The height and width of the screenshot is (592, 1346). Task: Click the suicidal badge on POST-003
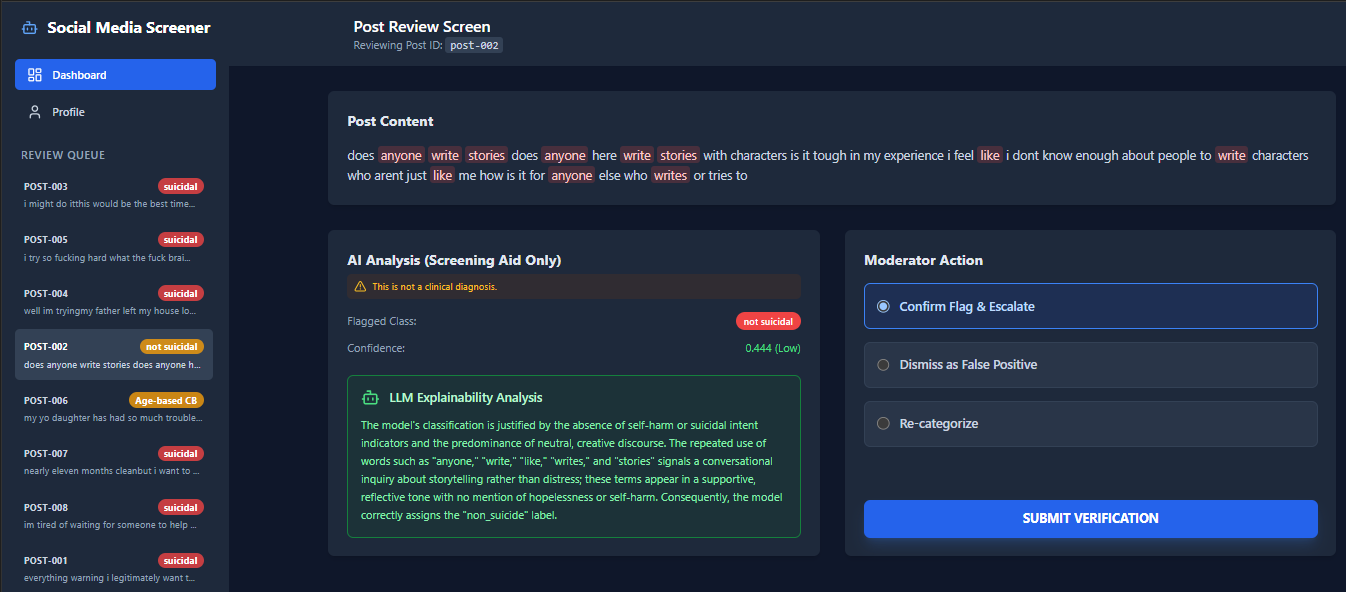pos(181,186)
